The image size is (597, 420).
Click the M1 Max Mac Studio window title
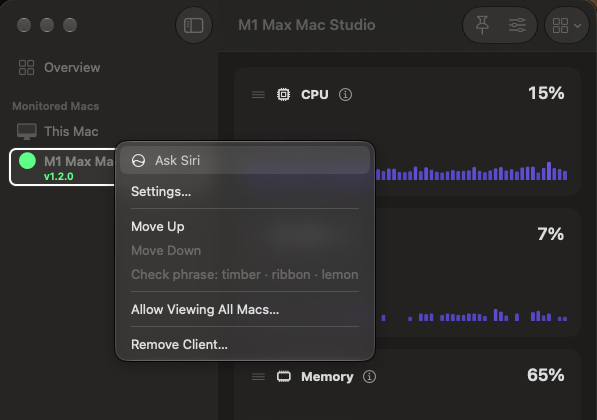coord(307,25)
